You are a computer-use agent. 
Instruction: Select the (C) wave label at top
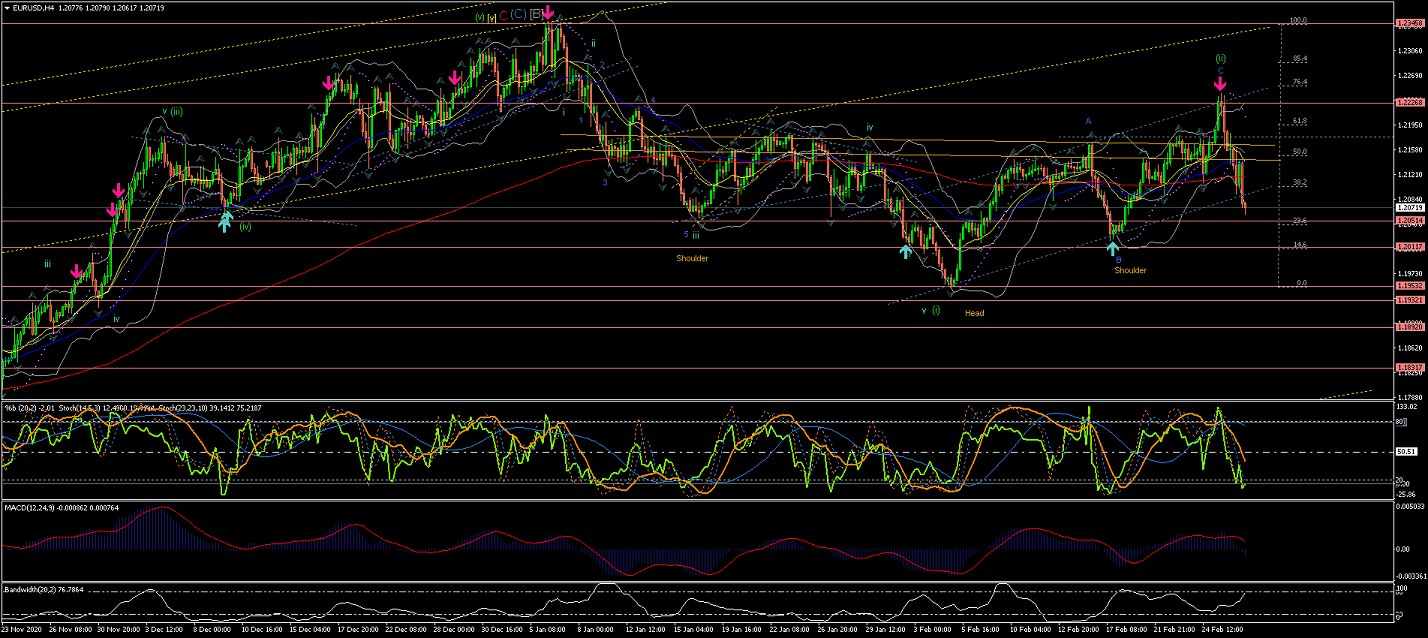coord(518,14)
